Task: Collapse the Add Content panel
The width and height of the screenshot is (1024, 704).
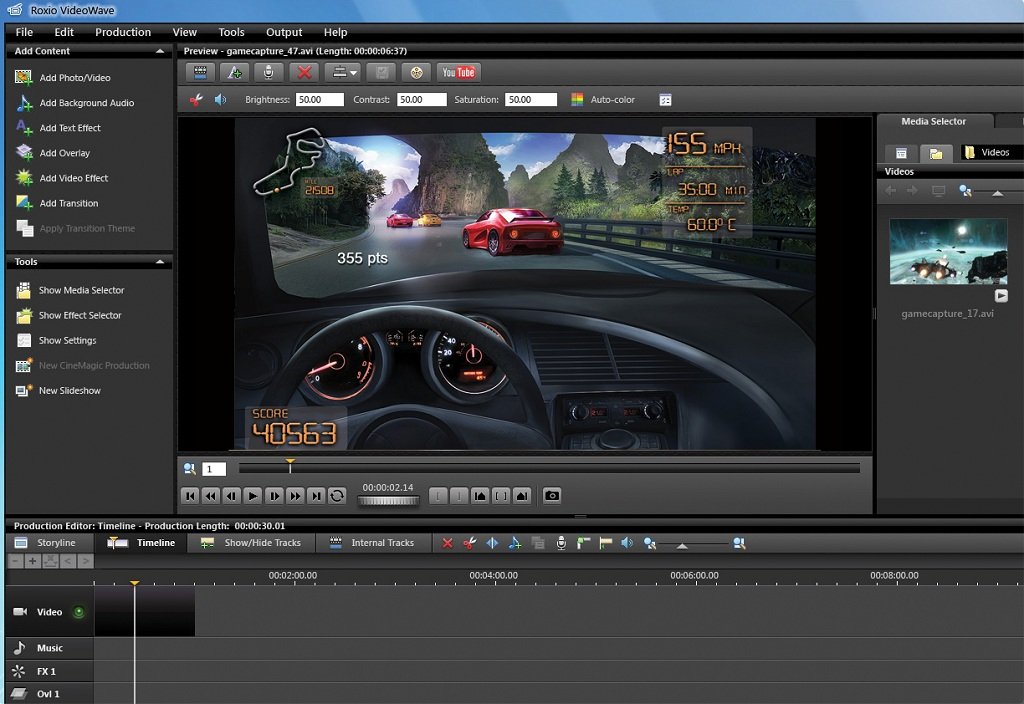Action: coord(160,51)
